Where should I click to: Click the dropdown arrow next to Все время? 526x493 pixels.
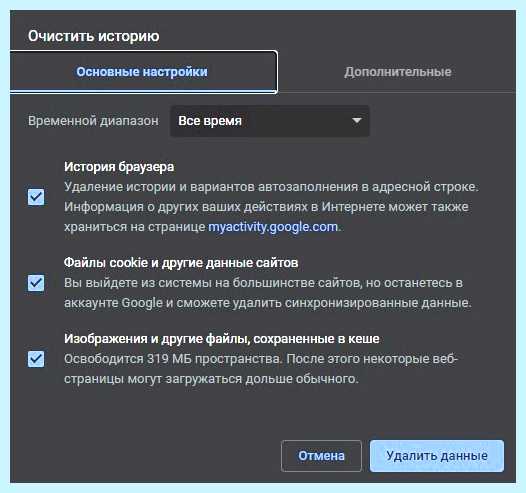point(357,120)
